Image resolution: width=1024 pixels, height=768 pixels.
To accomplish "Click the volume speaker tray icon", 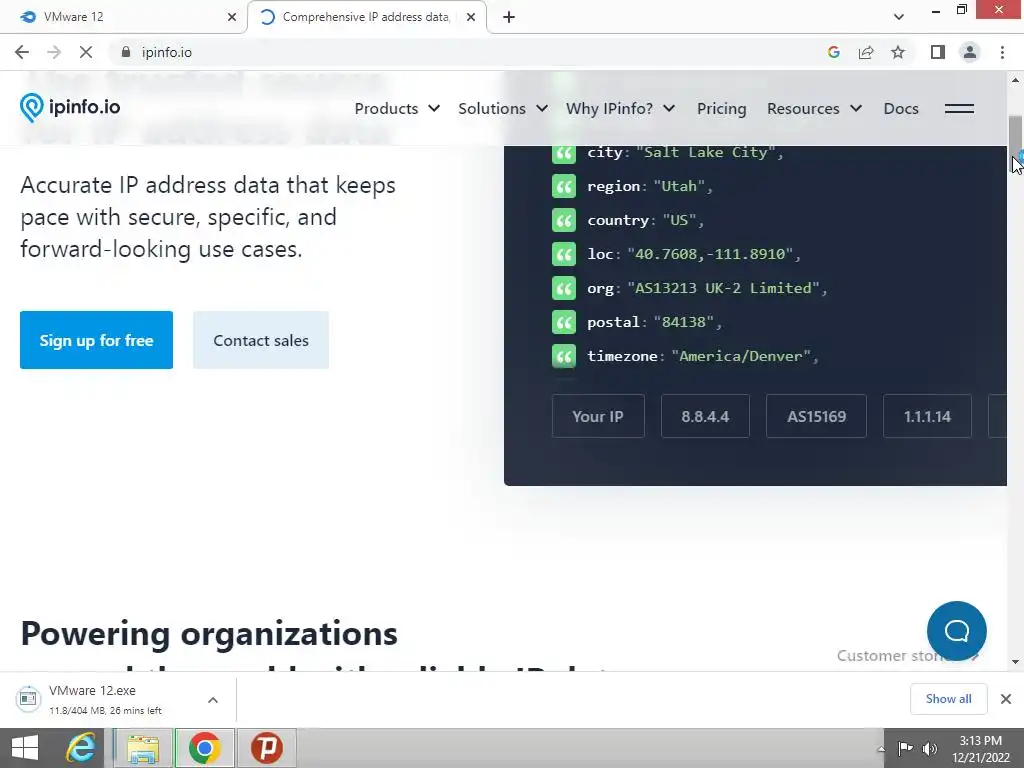I will click(x=930, y=748).
